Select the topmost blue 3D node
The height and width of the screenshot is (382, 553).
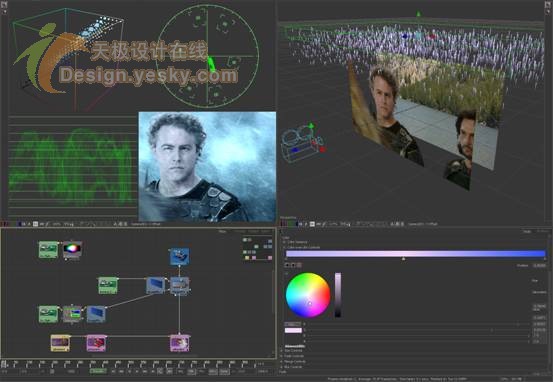[180, 256]
